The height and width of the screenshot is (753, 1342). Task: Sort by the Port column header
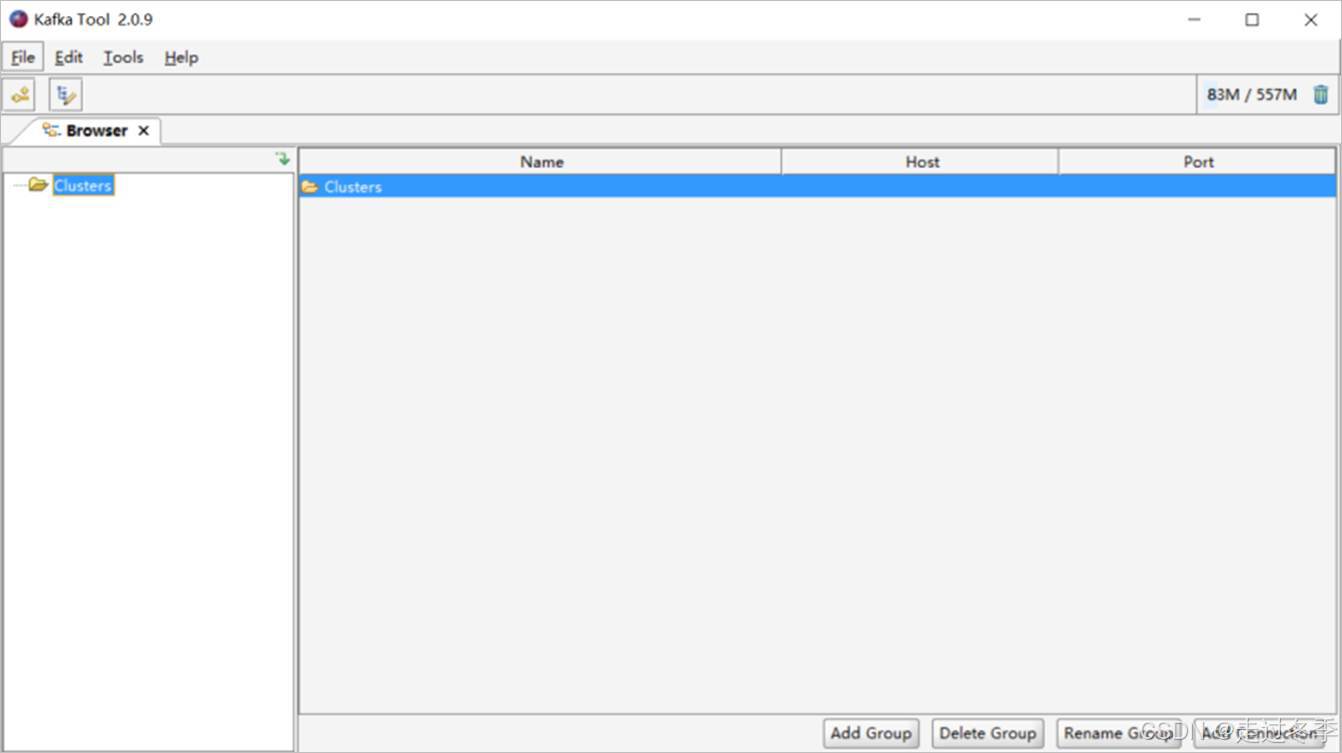click(x=1197, y=161)
